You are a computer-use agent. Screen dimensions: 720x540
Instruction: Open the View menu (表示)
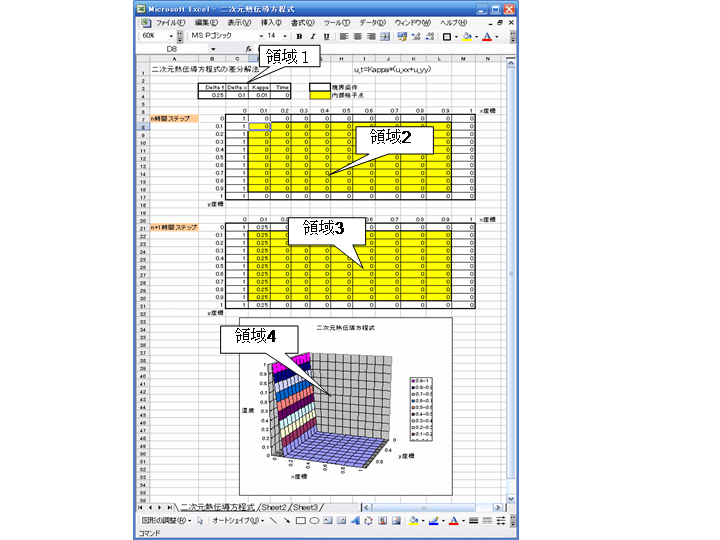pos(239,22)
